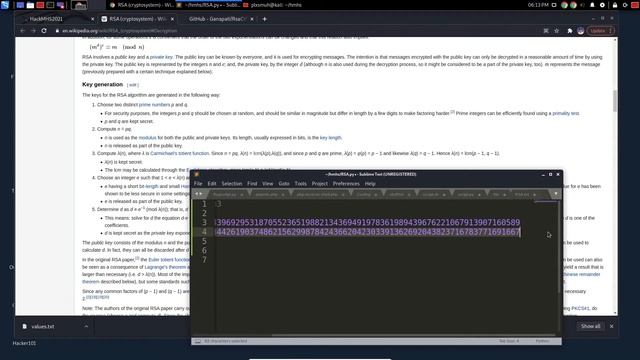
Task: Open the Kali applications menu icon
Action: tap(5, 5)
